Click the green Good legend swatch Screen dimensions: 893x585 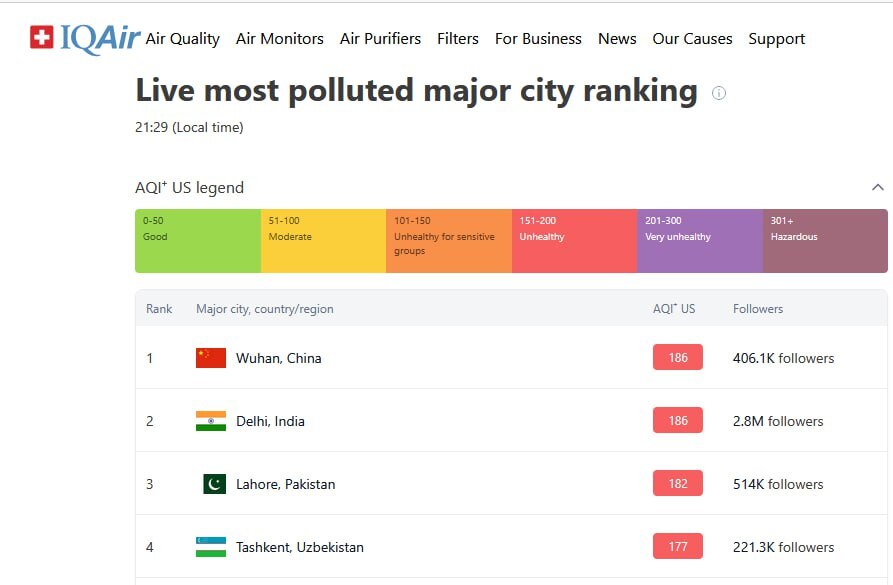198,240
